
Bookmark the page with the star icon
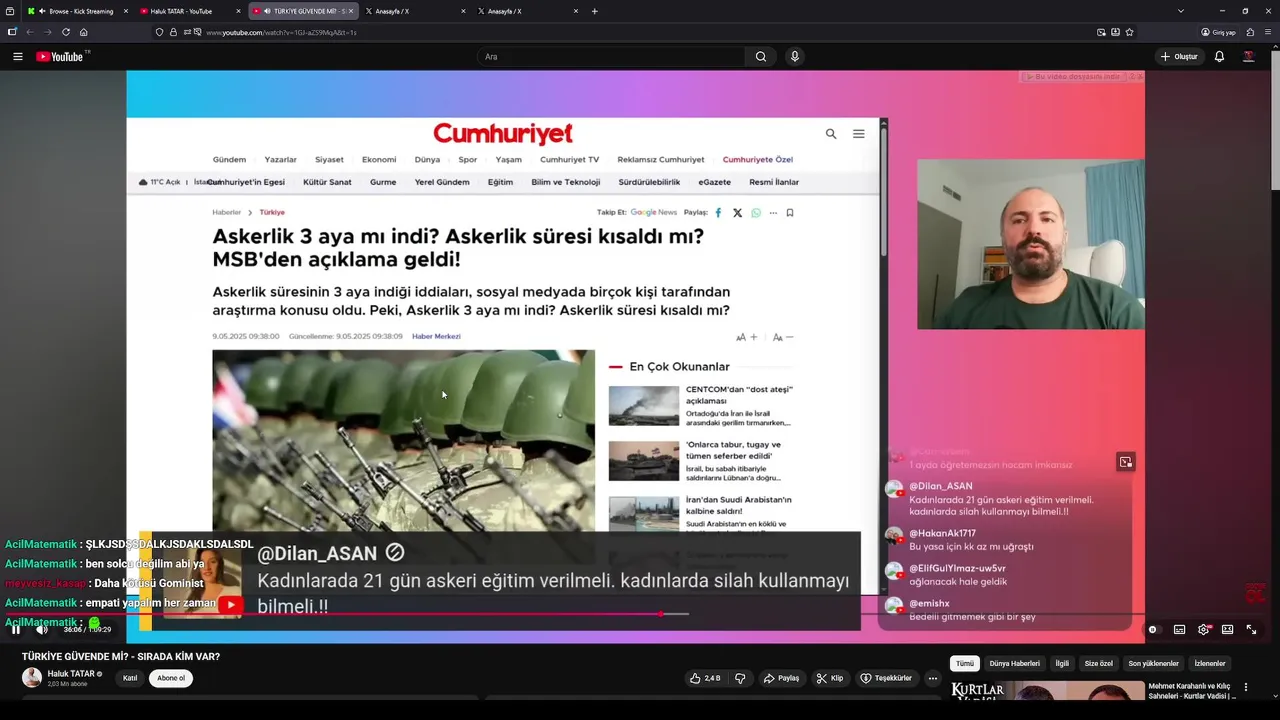click(1130, 32)
